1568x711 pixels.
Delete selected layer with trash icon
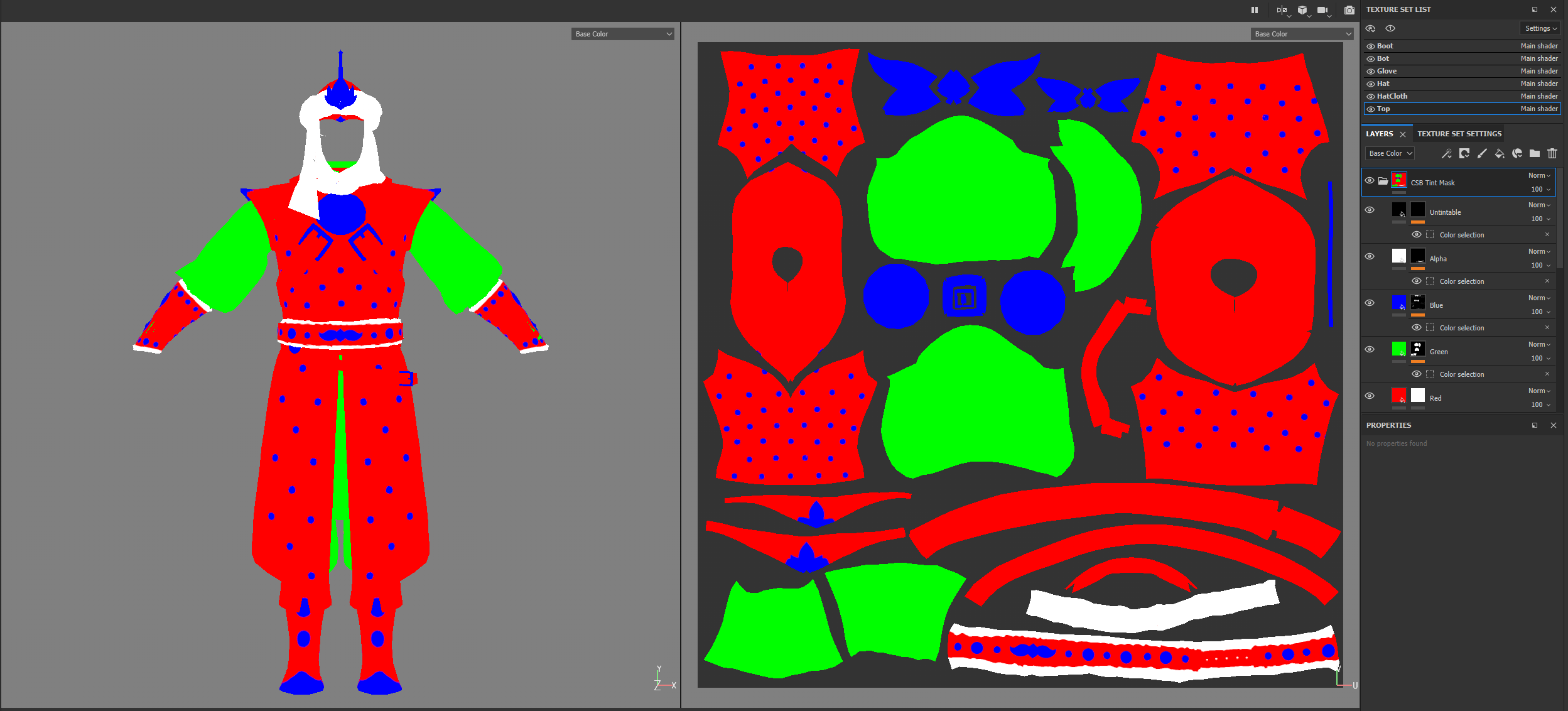pos(1552,153)
